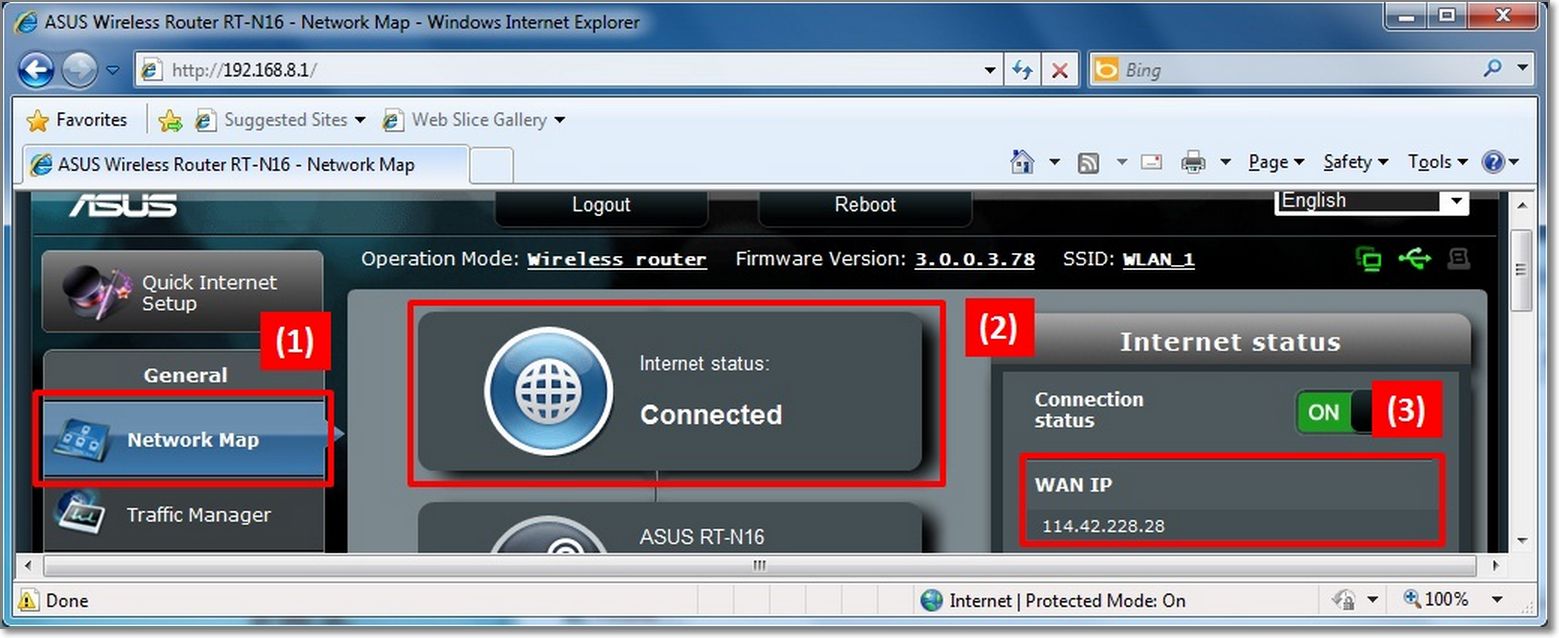Click the RSS feeds icon

pos(1088,162)
